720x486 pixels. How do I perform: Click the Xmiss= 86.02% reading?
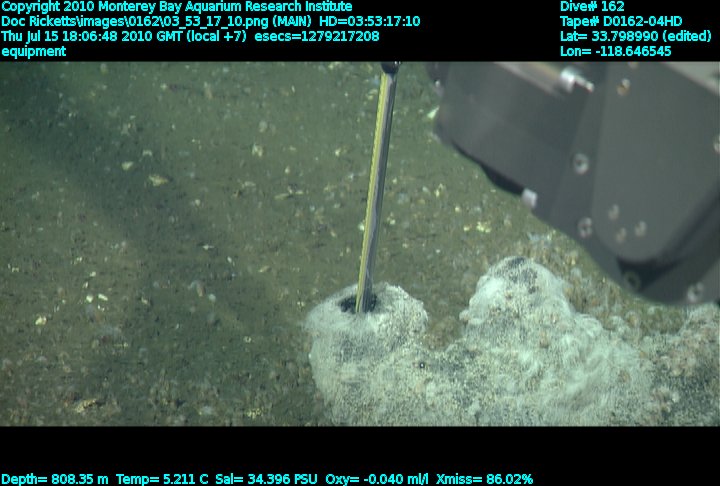(484, 479)
